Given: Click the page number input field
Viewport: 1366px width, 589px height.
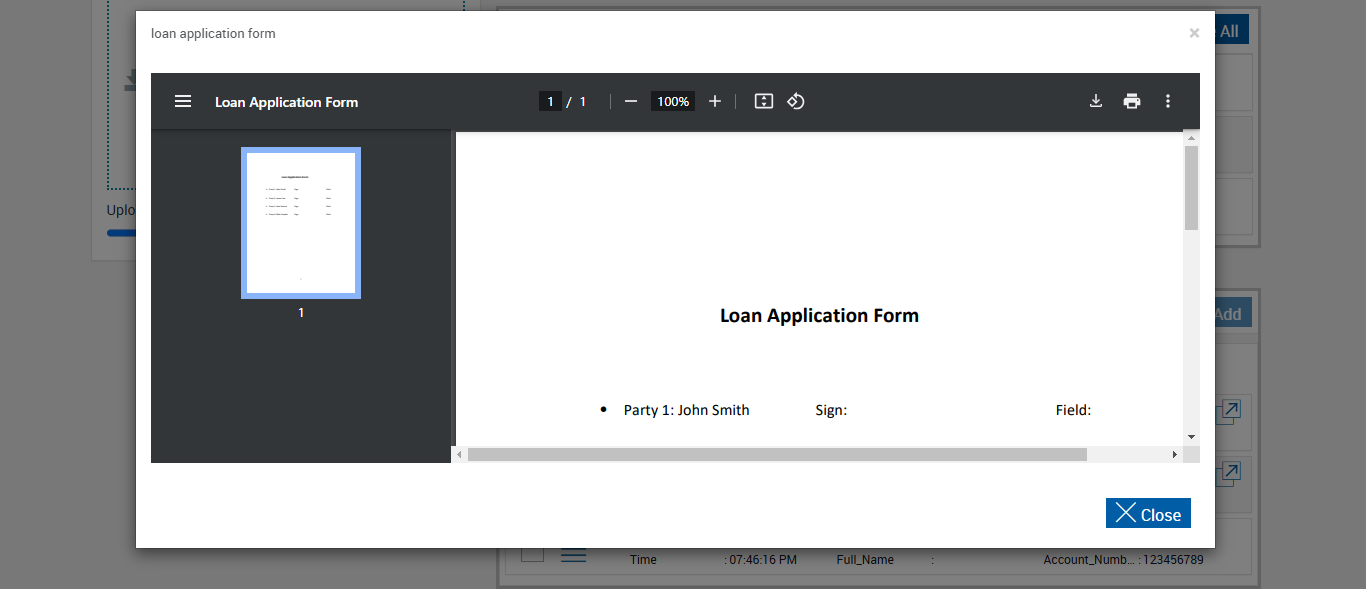Looking at the screenshot, I should [550, 101].
